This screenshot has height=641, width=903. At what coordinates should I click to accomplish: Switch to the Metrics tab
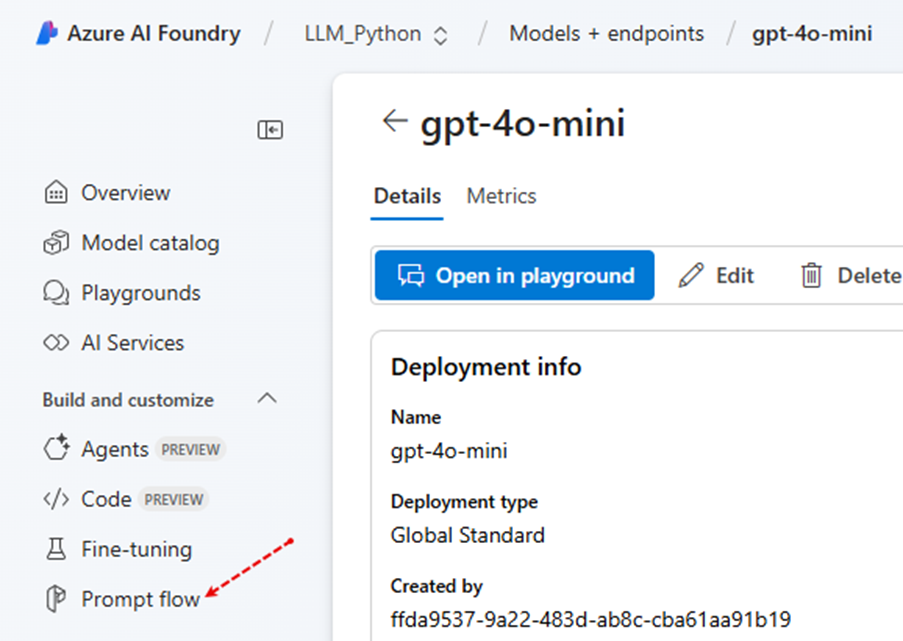[501, 196]
